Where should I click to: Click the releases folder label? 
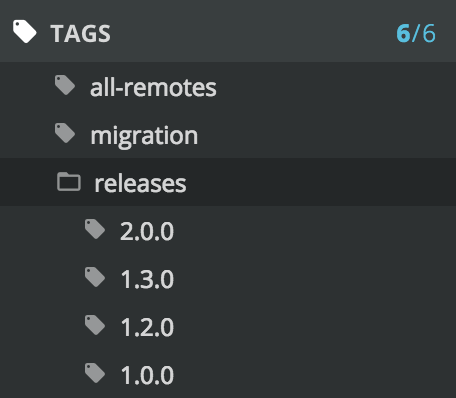pyautogui.click(x=140, y=183)
